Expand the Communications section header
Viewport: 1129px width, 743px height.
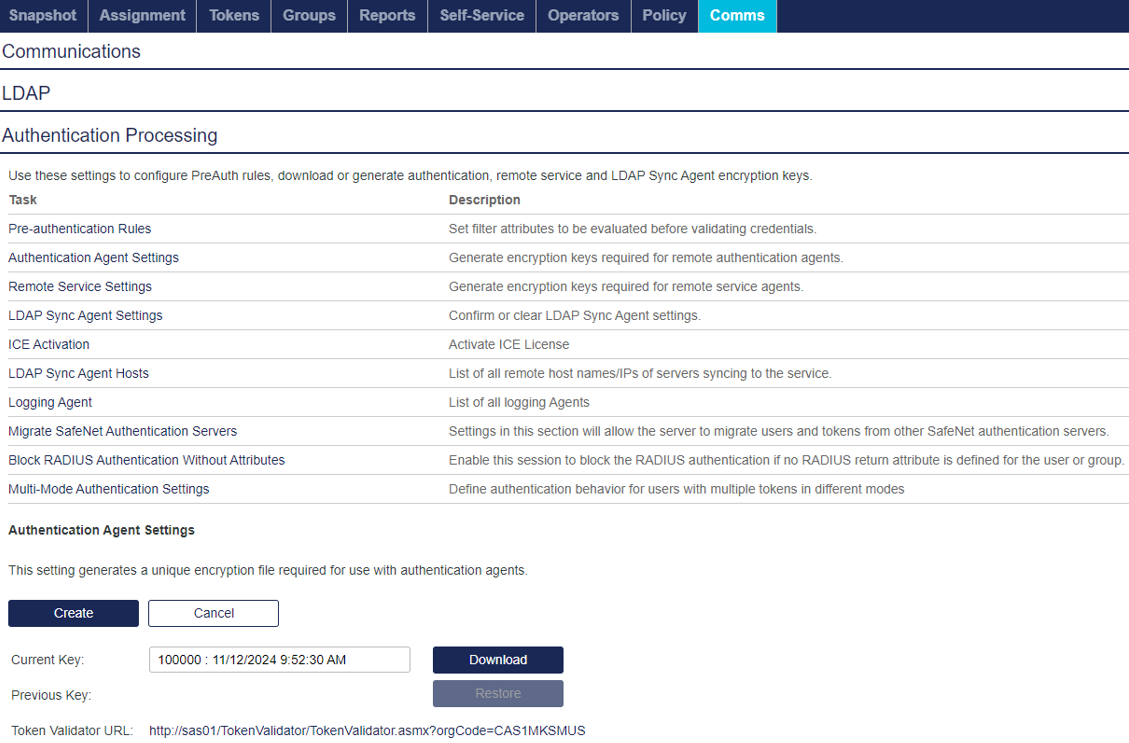coord(71,52)
